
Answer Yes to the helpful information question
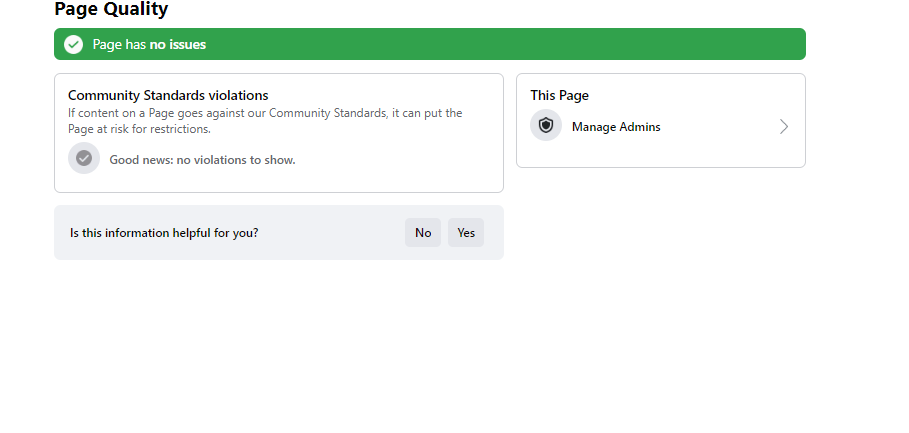point(466,232)
